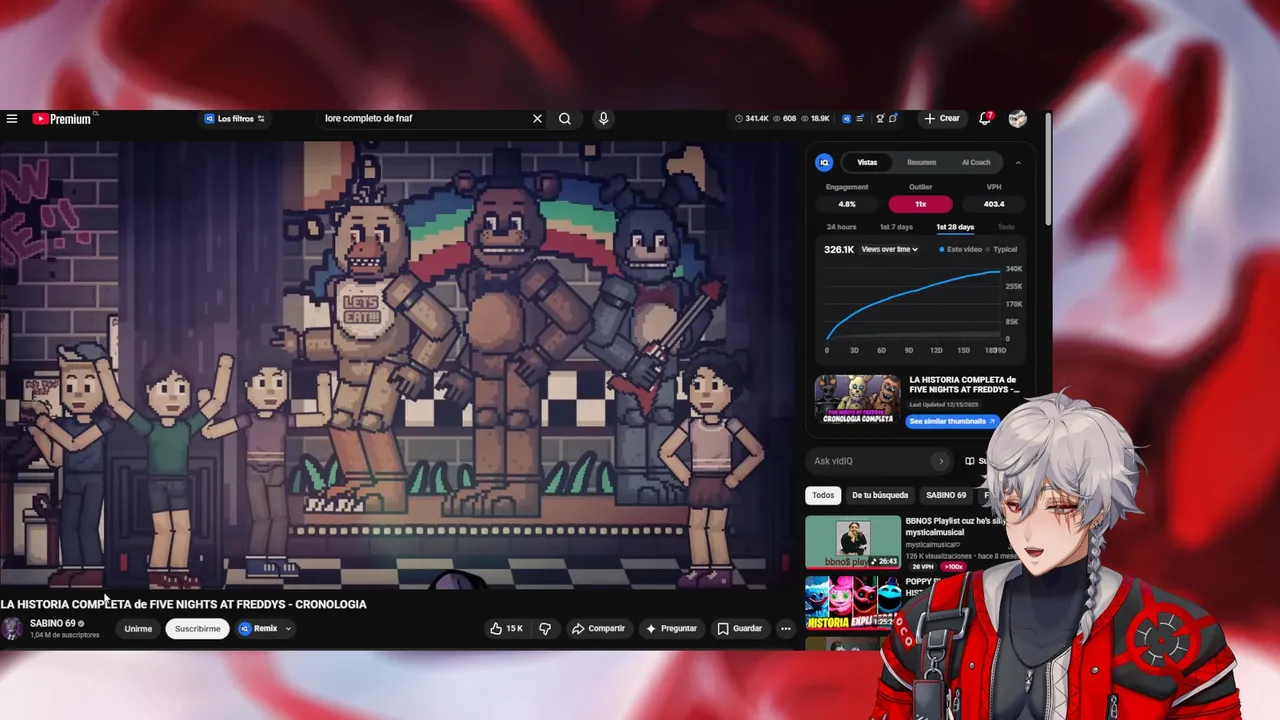Viewport: 1280px width, 720px height.
Task: Open SABINO 69 channel avatar
Action: click(x=12, y=628)
